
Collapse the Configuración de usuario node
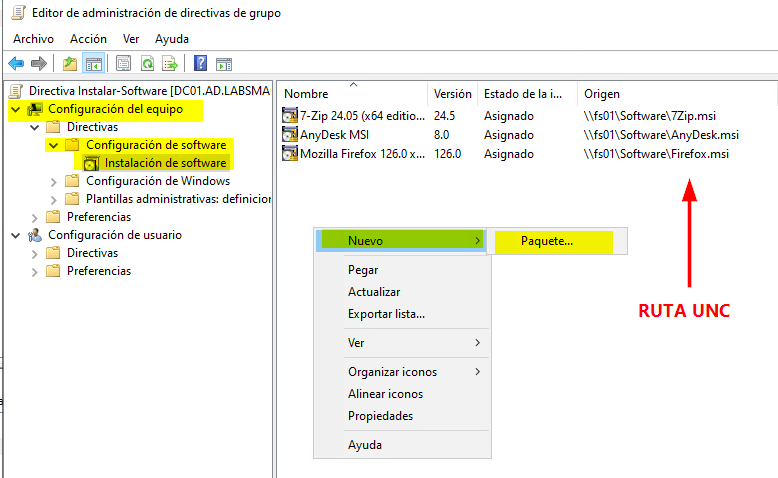click(15, 235)
